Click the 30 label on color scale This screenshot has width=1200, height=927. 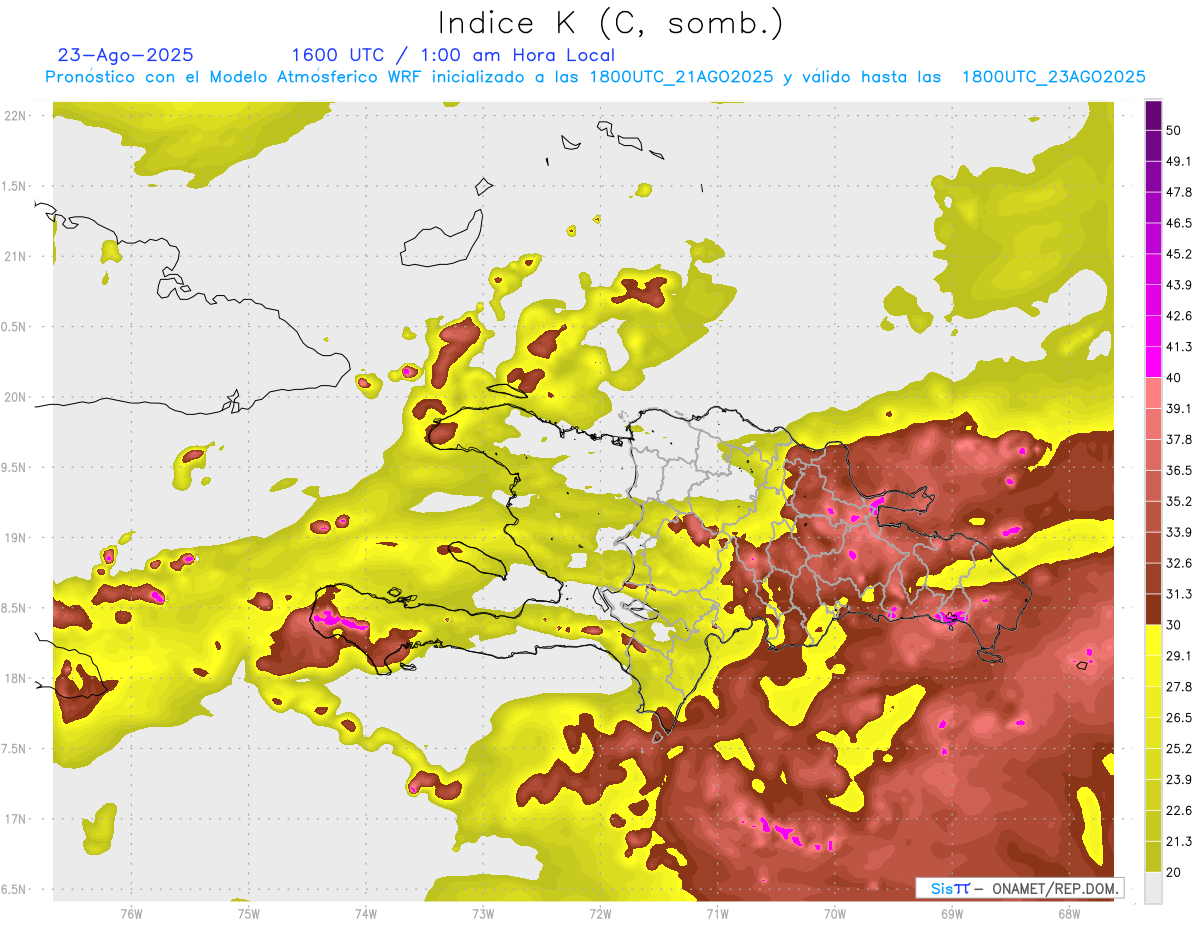tap(1174, 625)
